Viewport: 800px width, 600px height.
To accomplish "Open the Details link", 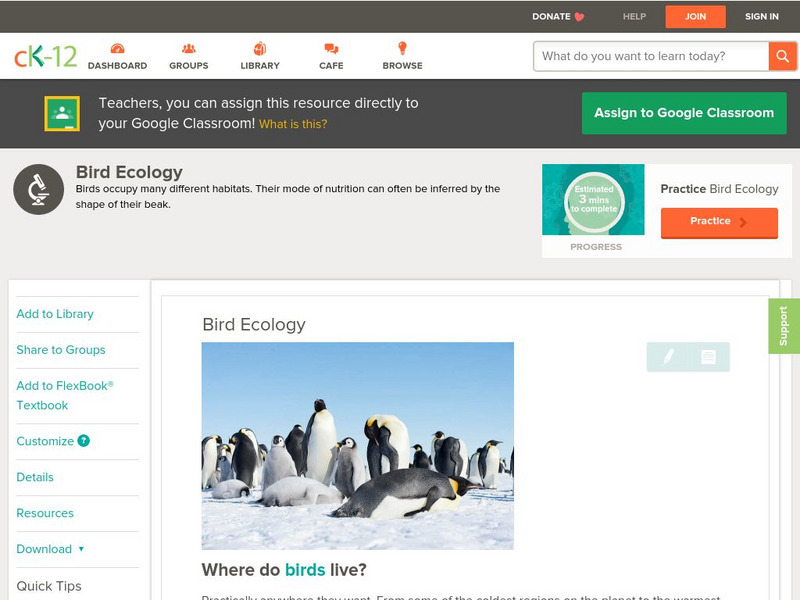I will coord(35,477).
